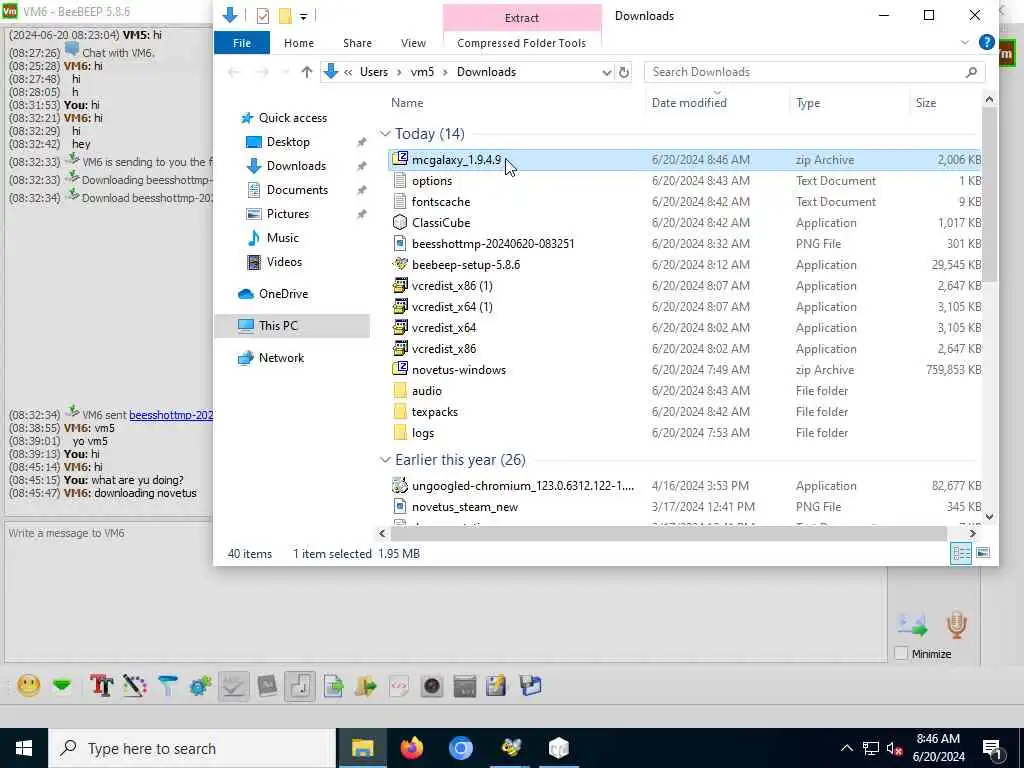Go up one folder level with the arrow
1024x768 pixels.
point(306,72)
